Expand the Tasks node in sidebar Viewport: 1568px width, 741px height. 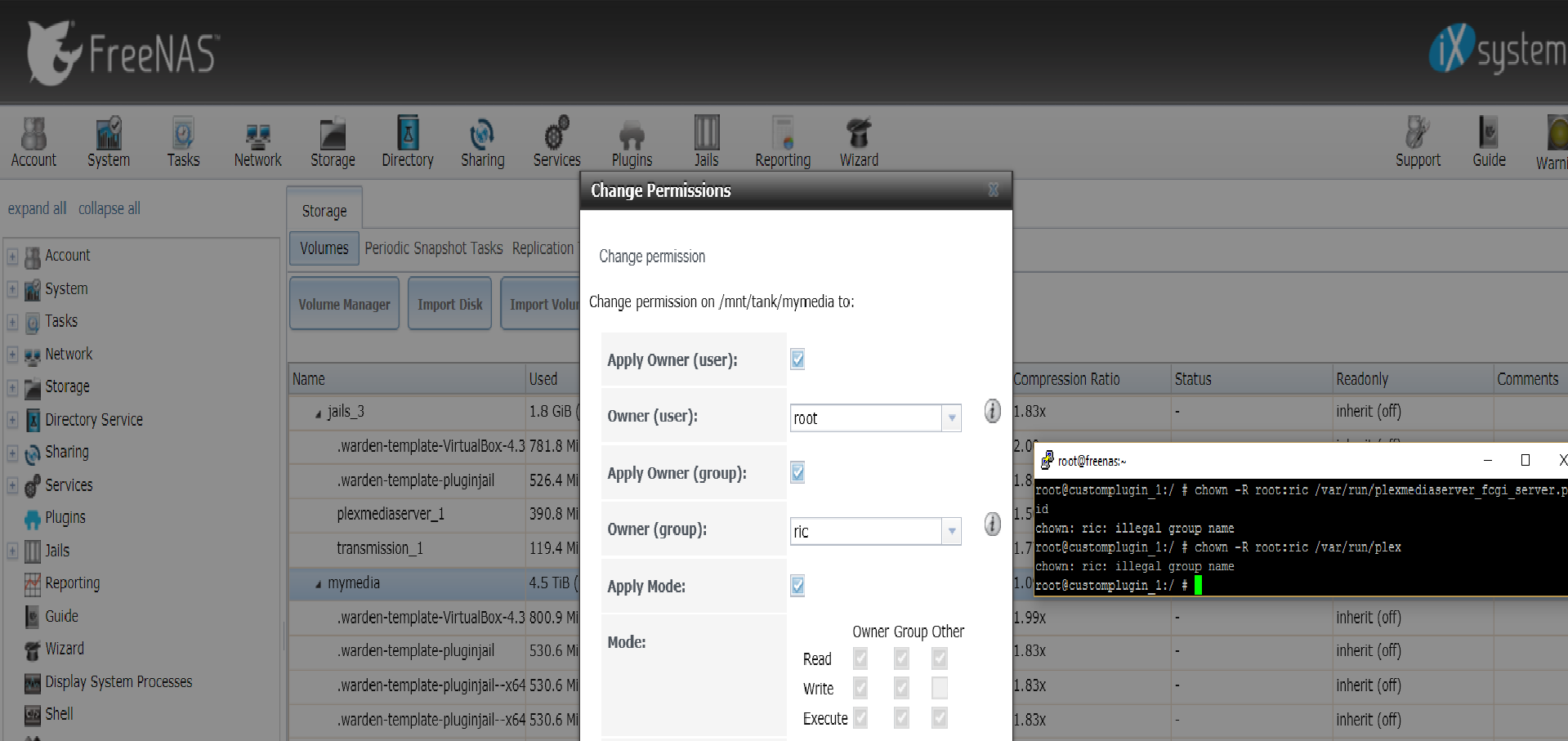click(x=12, y=322)
